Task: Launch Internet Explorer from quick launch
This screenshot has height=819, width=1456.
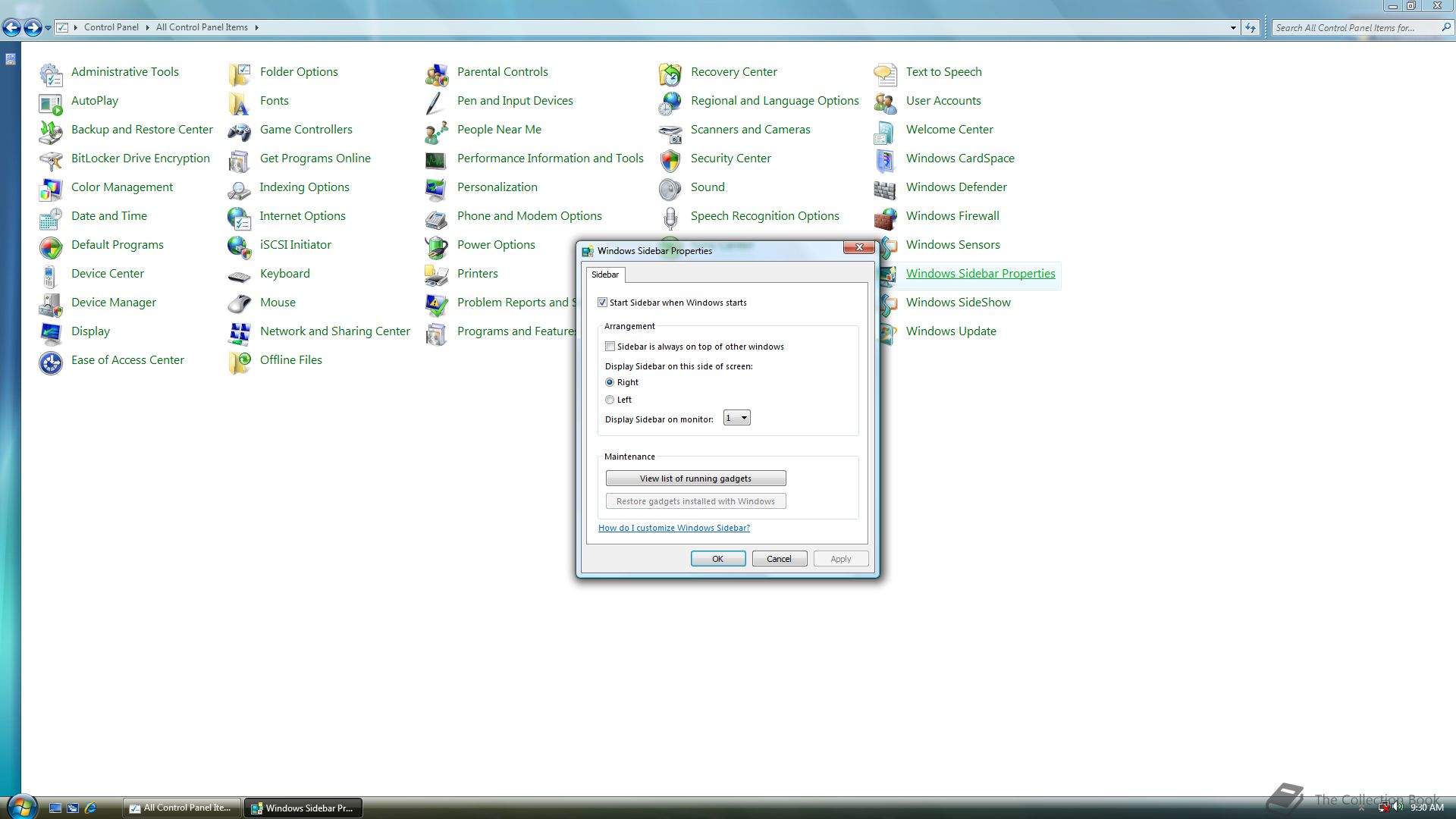Action: [90, 808]
